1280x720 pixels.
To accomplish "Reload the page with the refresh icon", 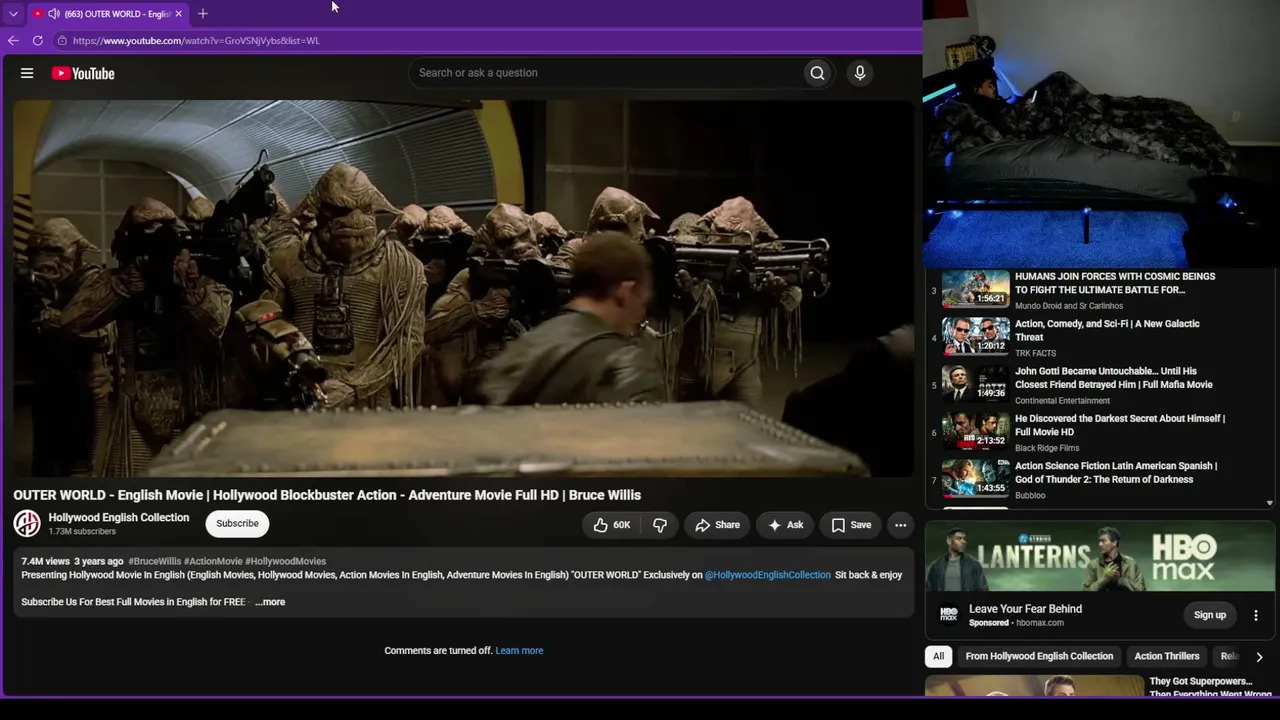I will coord(38,41).
